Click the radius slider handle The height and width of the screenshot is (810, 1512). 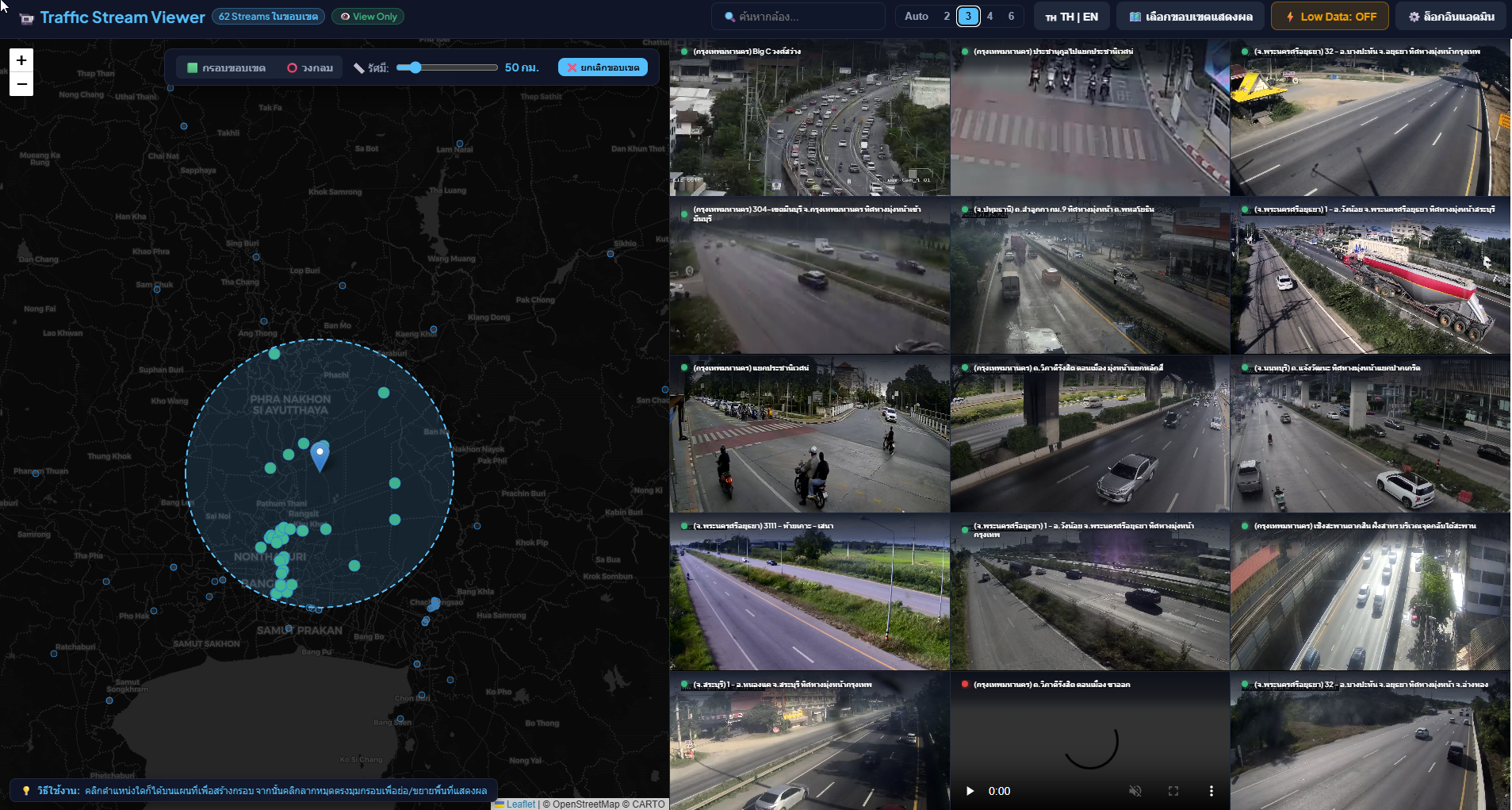pyautogui.click(x=415, y=67)
